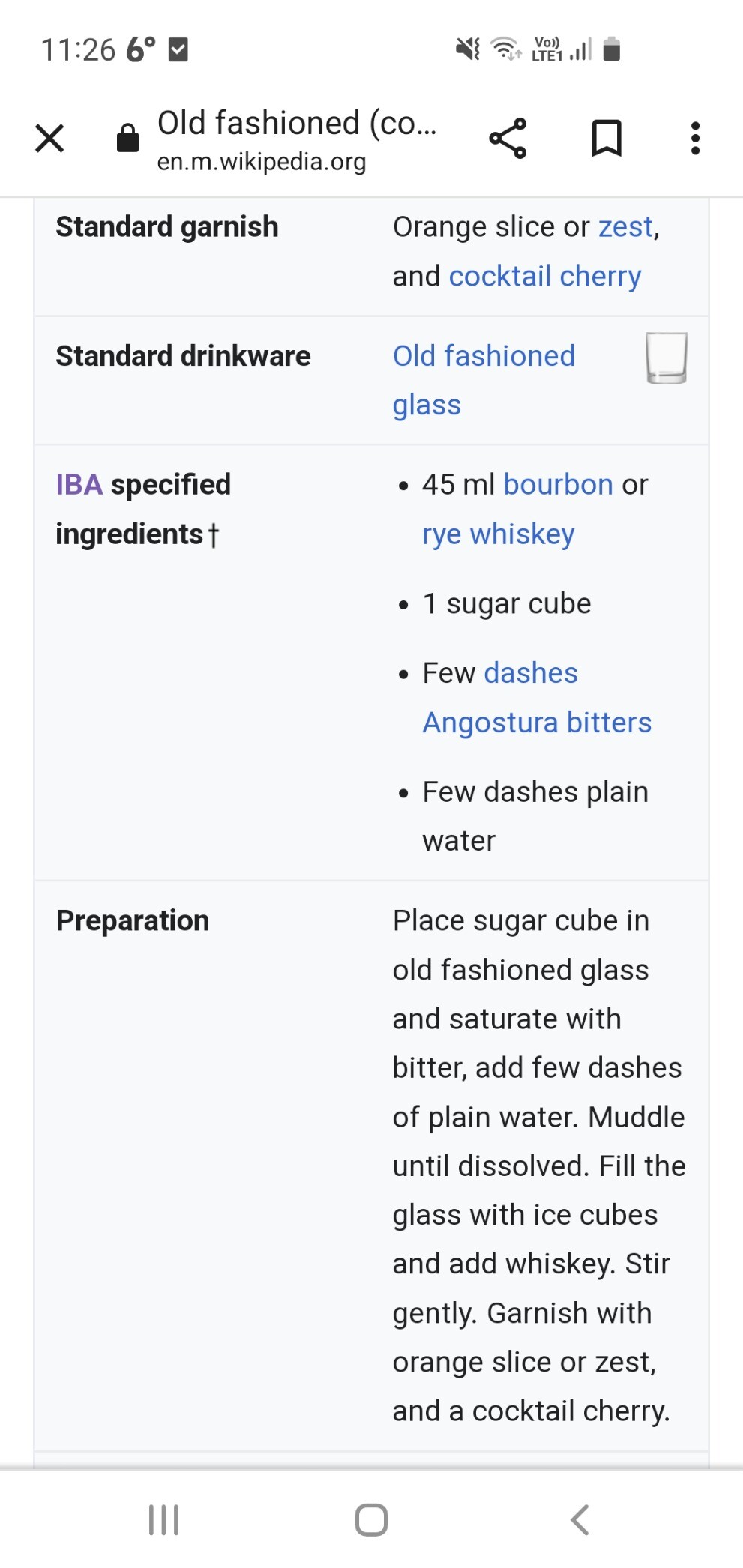Tap the padlock site security icon
743x1568 pixels.
127,139
